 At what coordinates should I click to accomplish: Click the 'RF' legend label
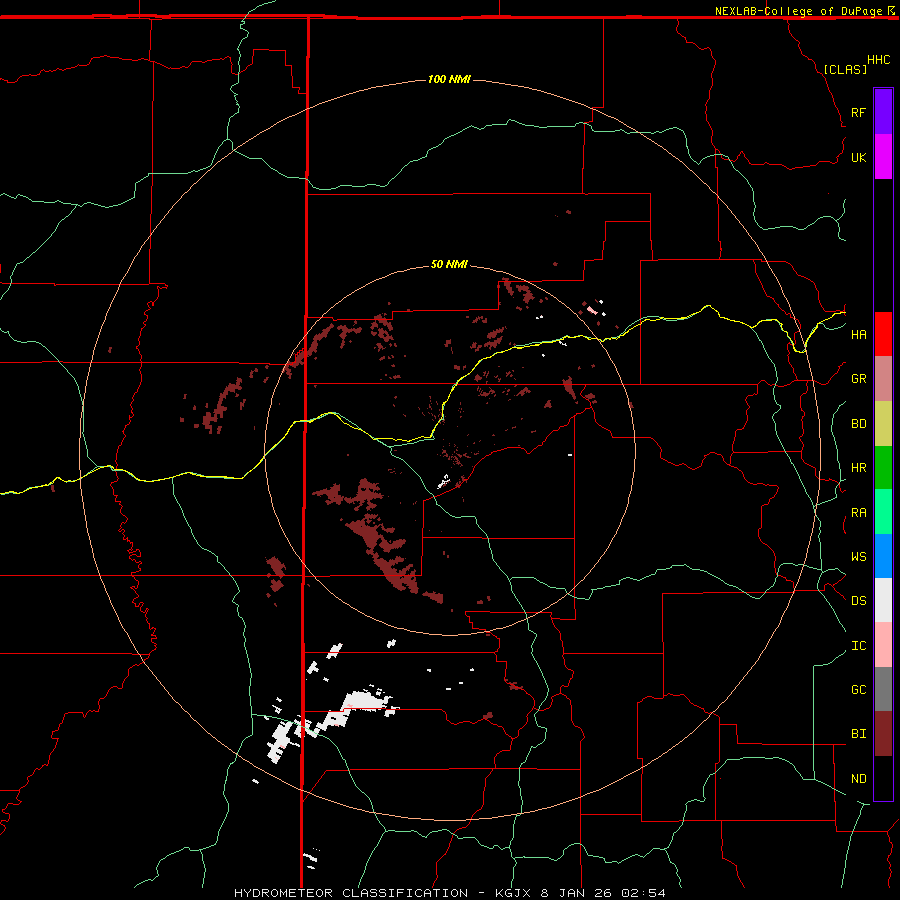pyautogui.click(x=858, y=112)
